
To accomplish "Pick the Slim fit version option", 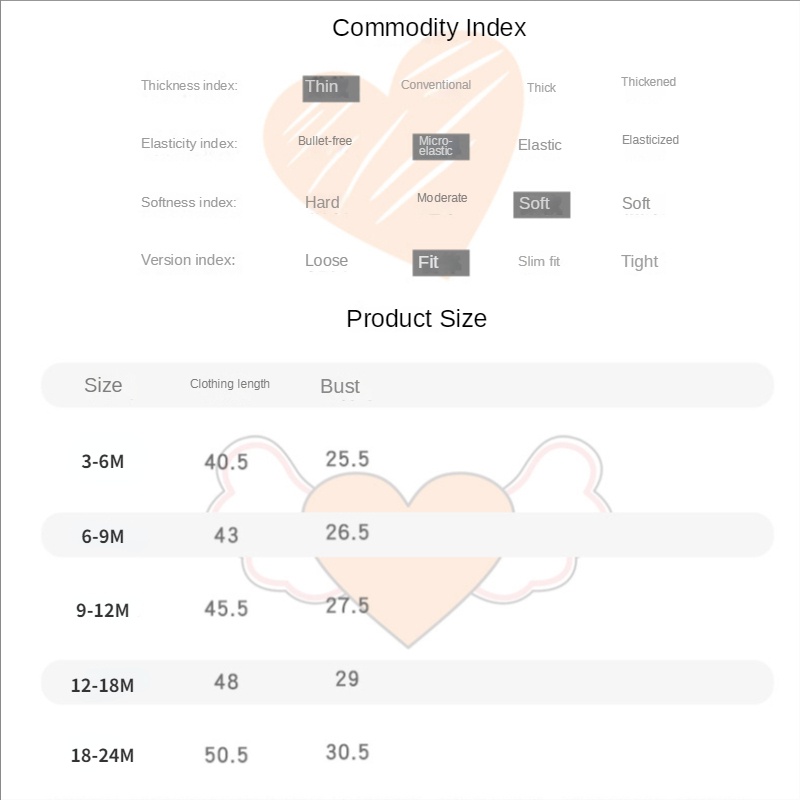I will click(539, 262).
